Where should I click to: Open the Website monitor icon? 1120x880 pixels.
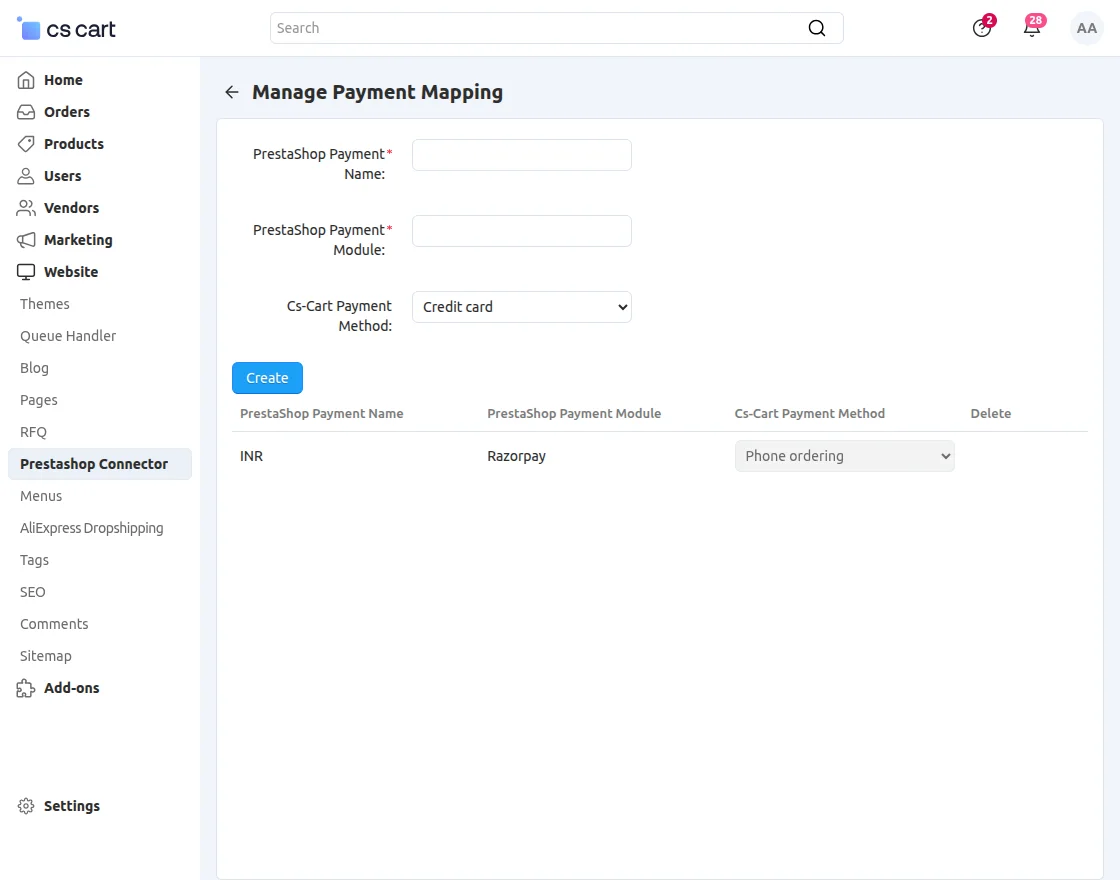click(27, 272)
